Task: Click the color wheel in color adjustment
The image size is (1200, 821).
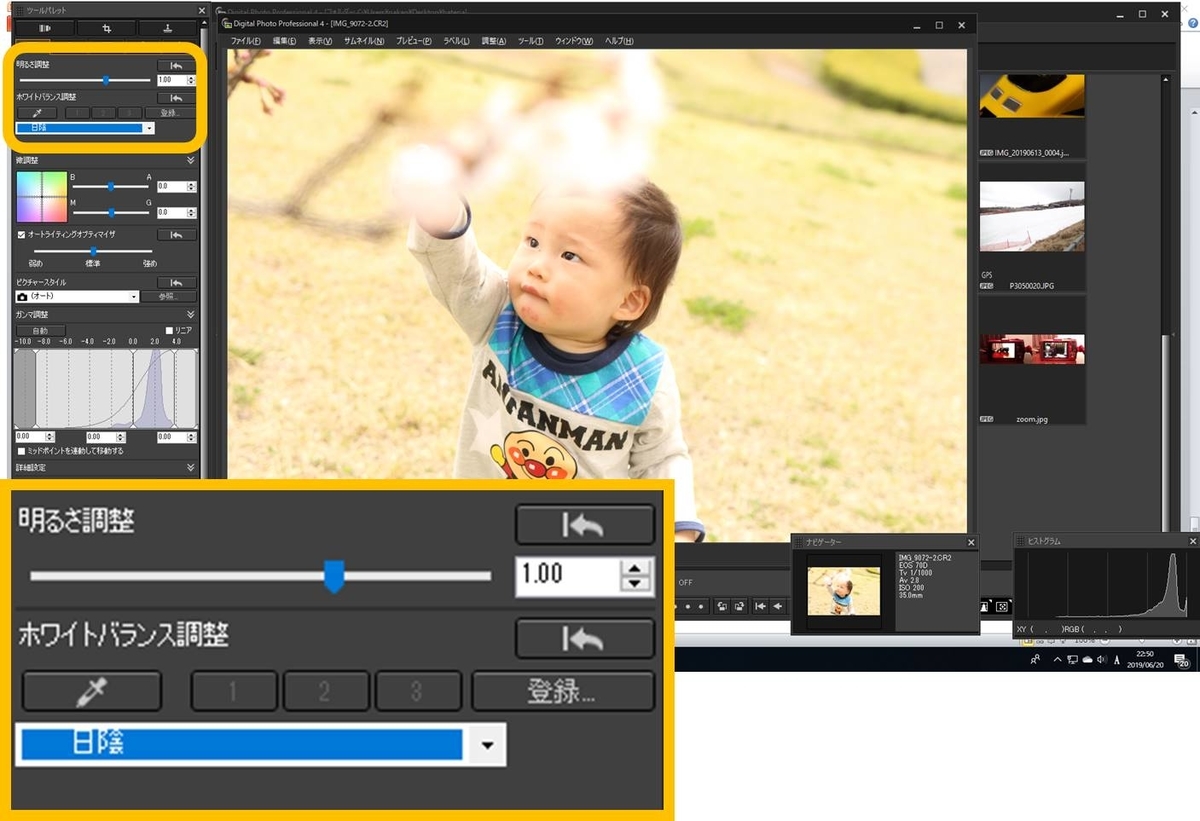Action: pyautogui.click(x=41, y=197)
